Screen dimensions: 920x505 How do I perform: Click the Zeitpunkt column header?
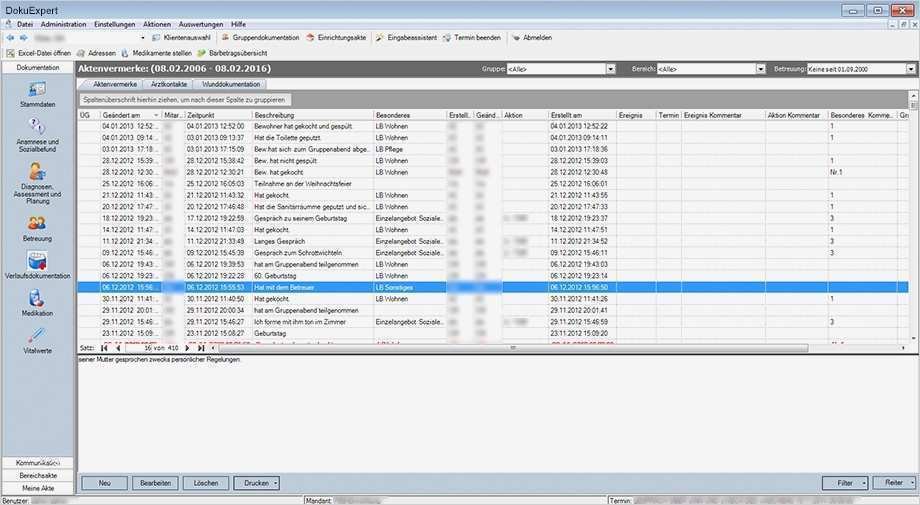[218, 116]
